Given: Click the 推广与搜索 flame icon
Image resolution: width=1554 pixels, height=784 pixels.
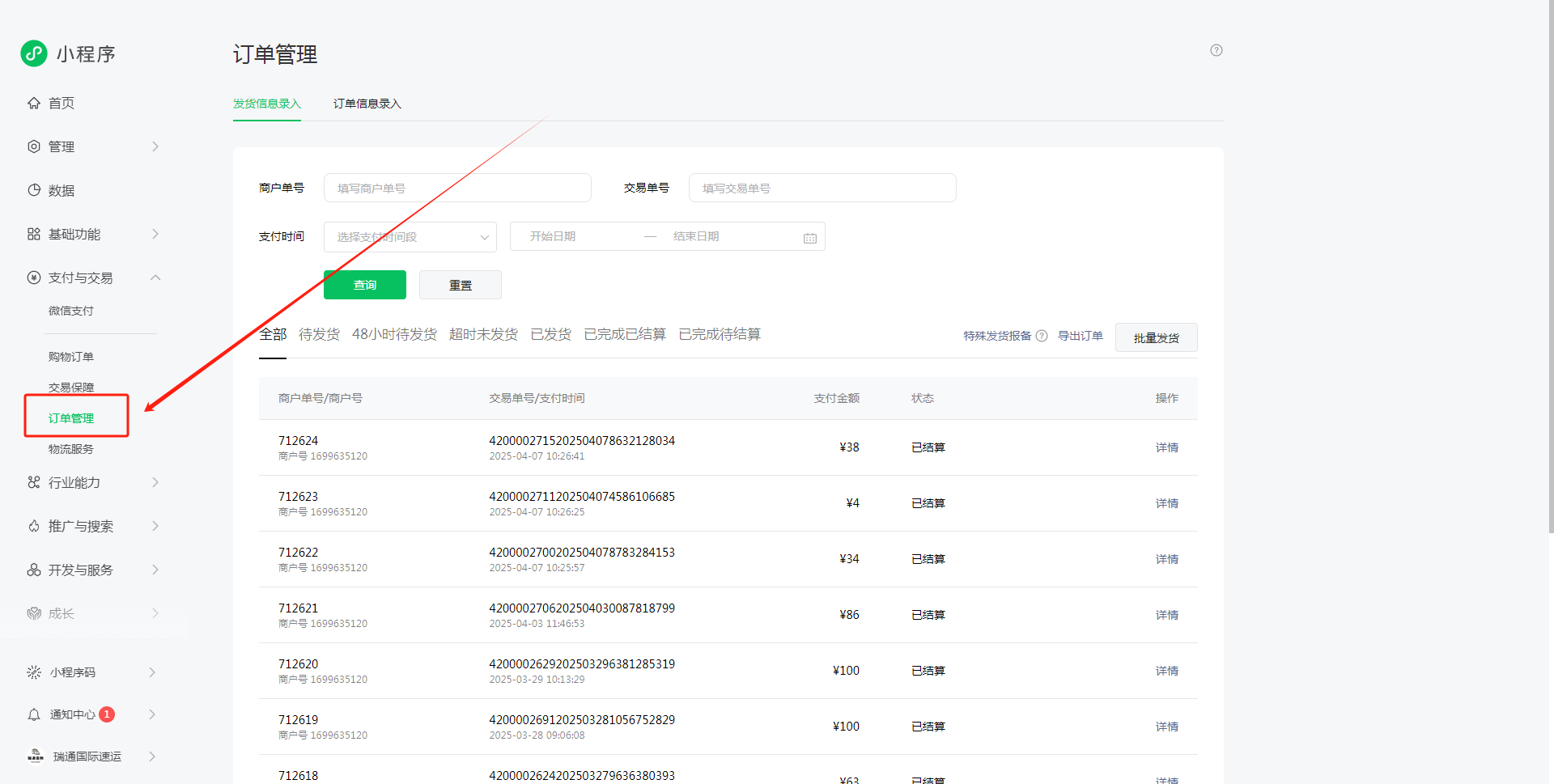Looking at the screenshot, I should pyautogui.click(x=34, y=526).
